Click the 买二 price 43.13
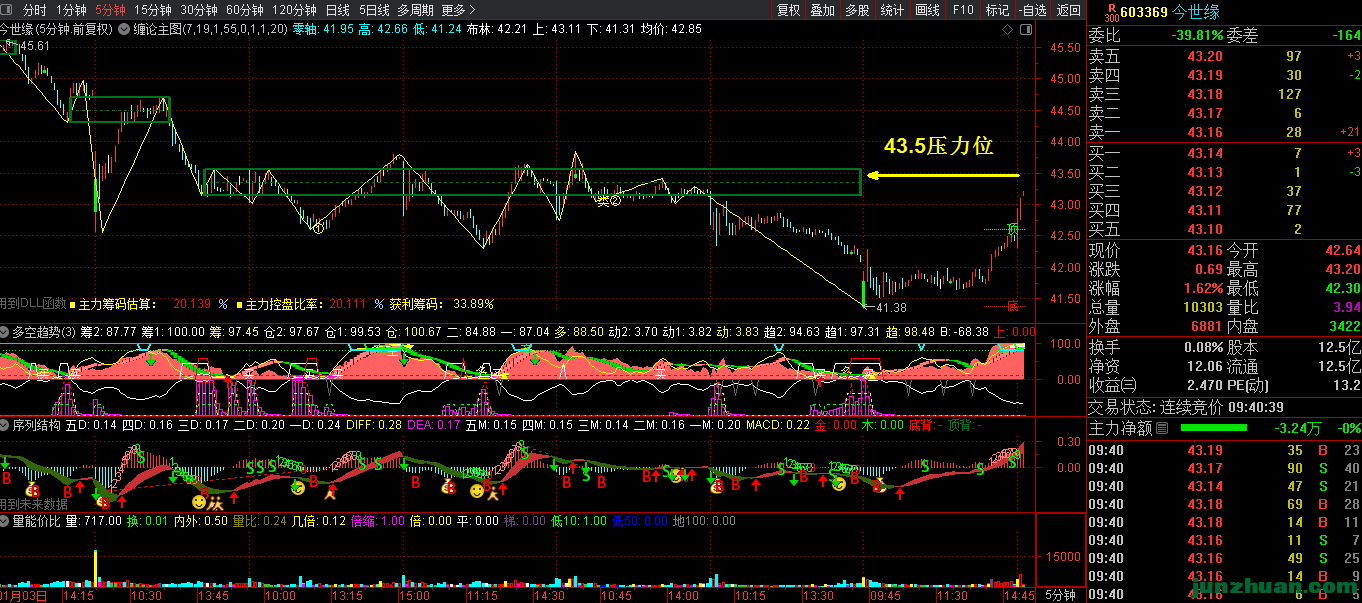1362x603 pixels. click(x=1205, y=172)
